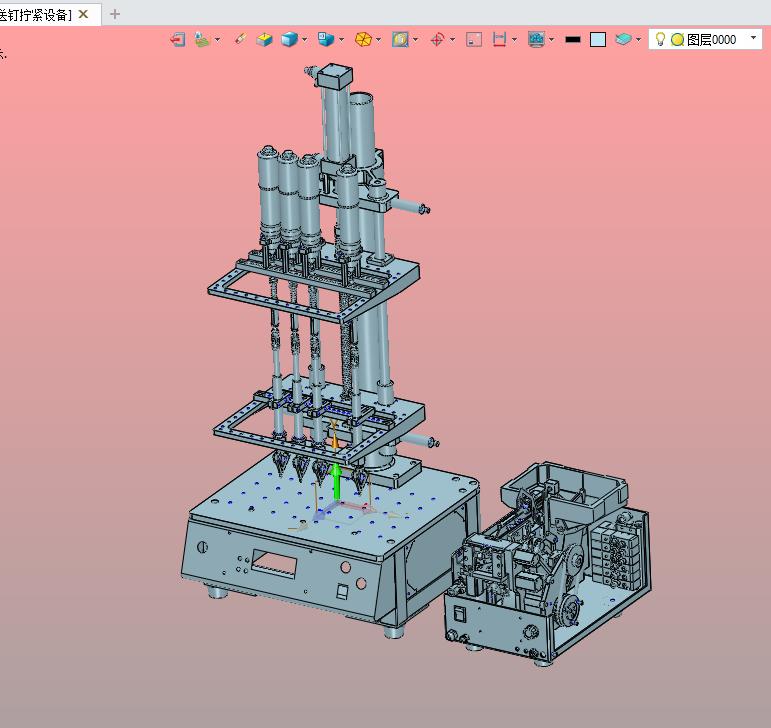
Task: Click the black line color swatch
Action: click(573, 39)
